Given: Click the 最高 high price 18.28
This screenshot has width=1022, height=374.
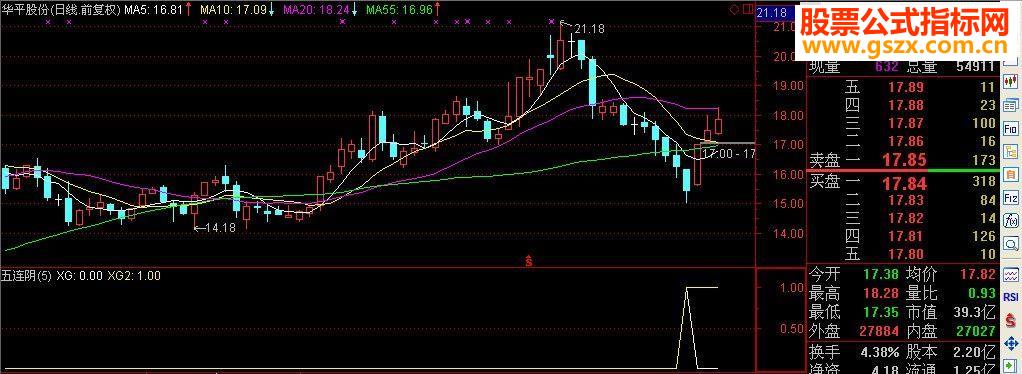Looking at the screenshot, I should 881,294.
